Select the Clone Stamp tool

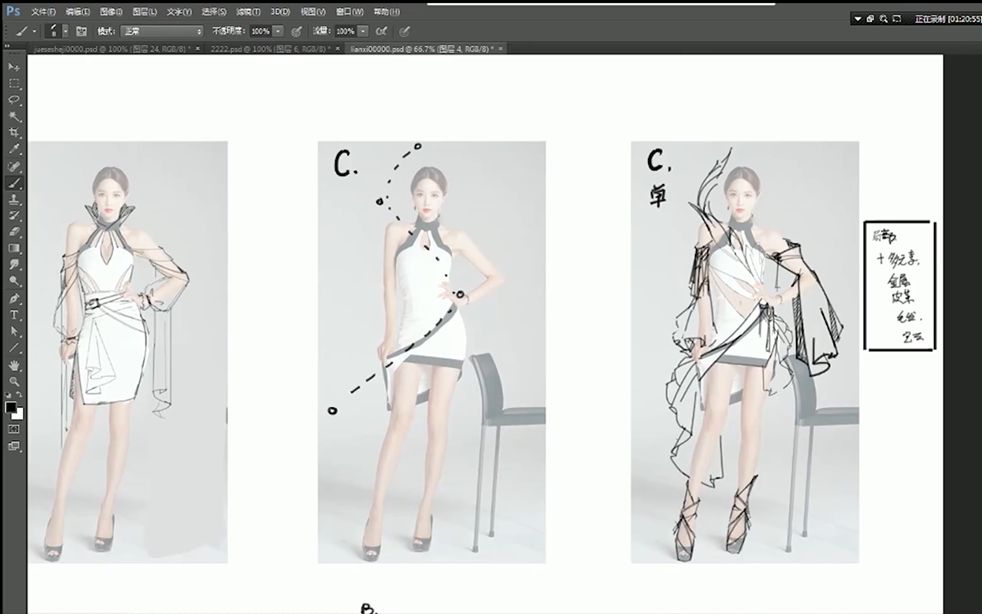point(13,198)
